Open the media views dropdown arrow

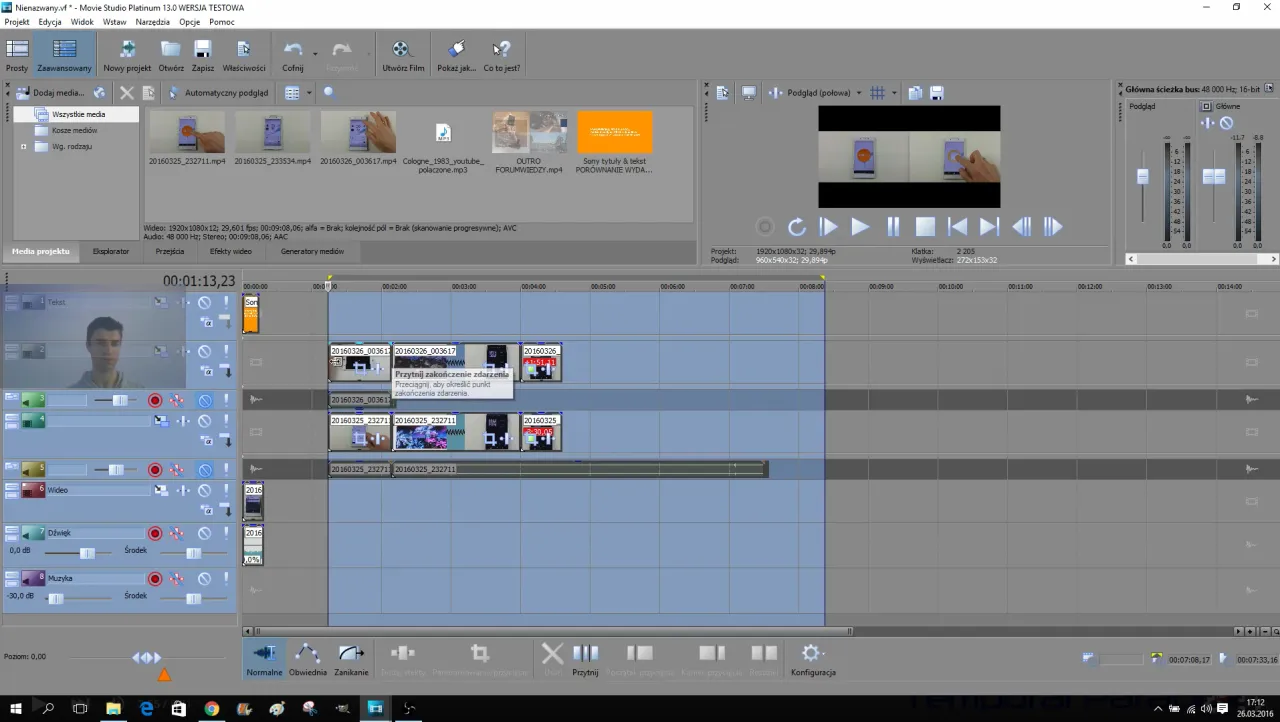coord(309,93)
